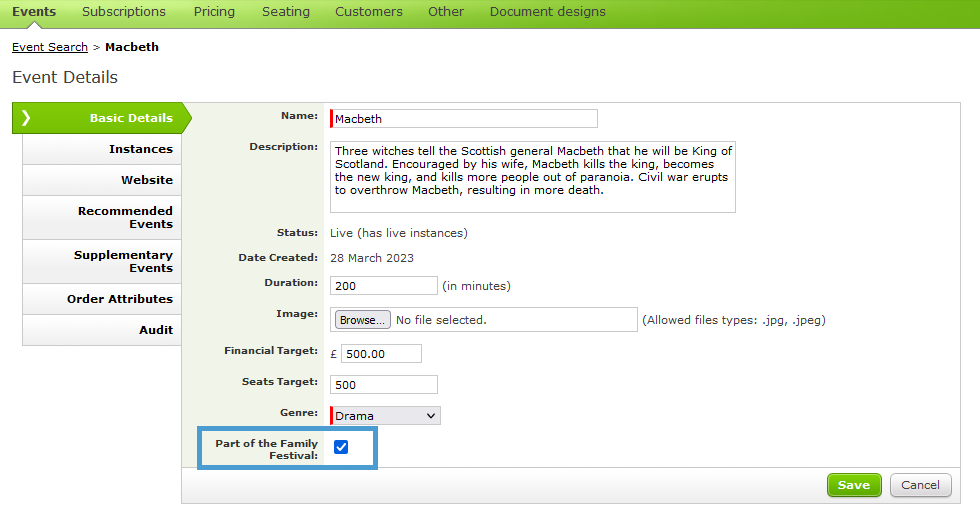Screen dimensions: 980x510
Task: Open the Genre dropdown showing Drama
Action: coord(385,416)
